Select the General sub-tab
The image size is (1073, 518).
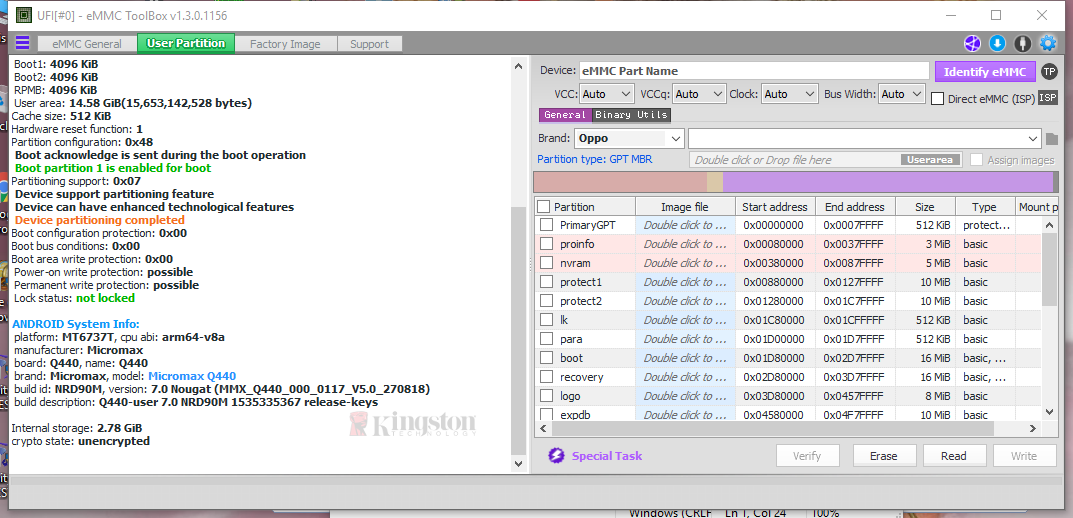click(565, 115)
